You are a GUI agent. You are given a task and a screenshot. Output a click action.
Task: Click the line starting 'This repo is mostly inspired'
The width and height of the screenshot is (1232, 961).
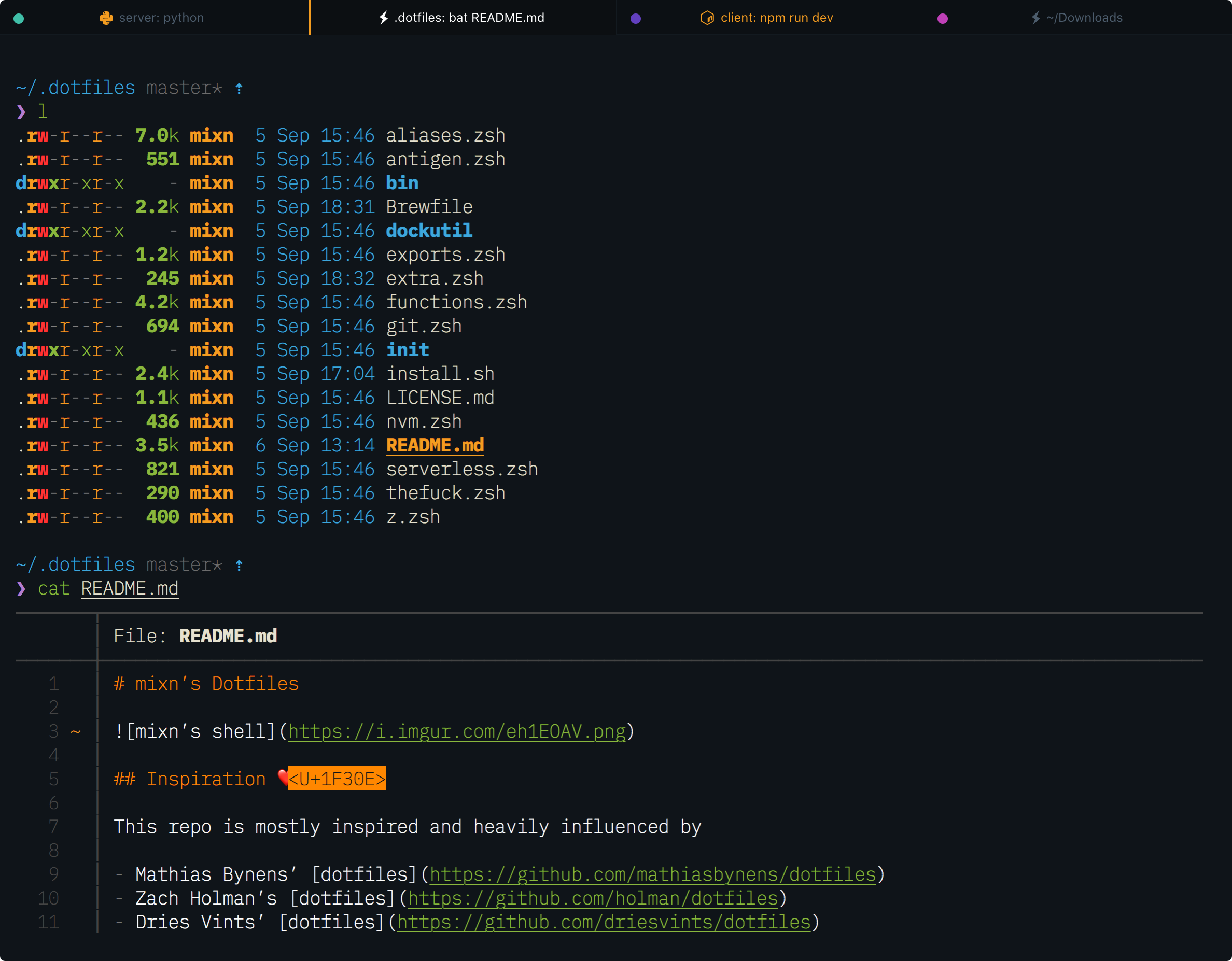407,827
